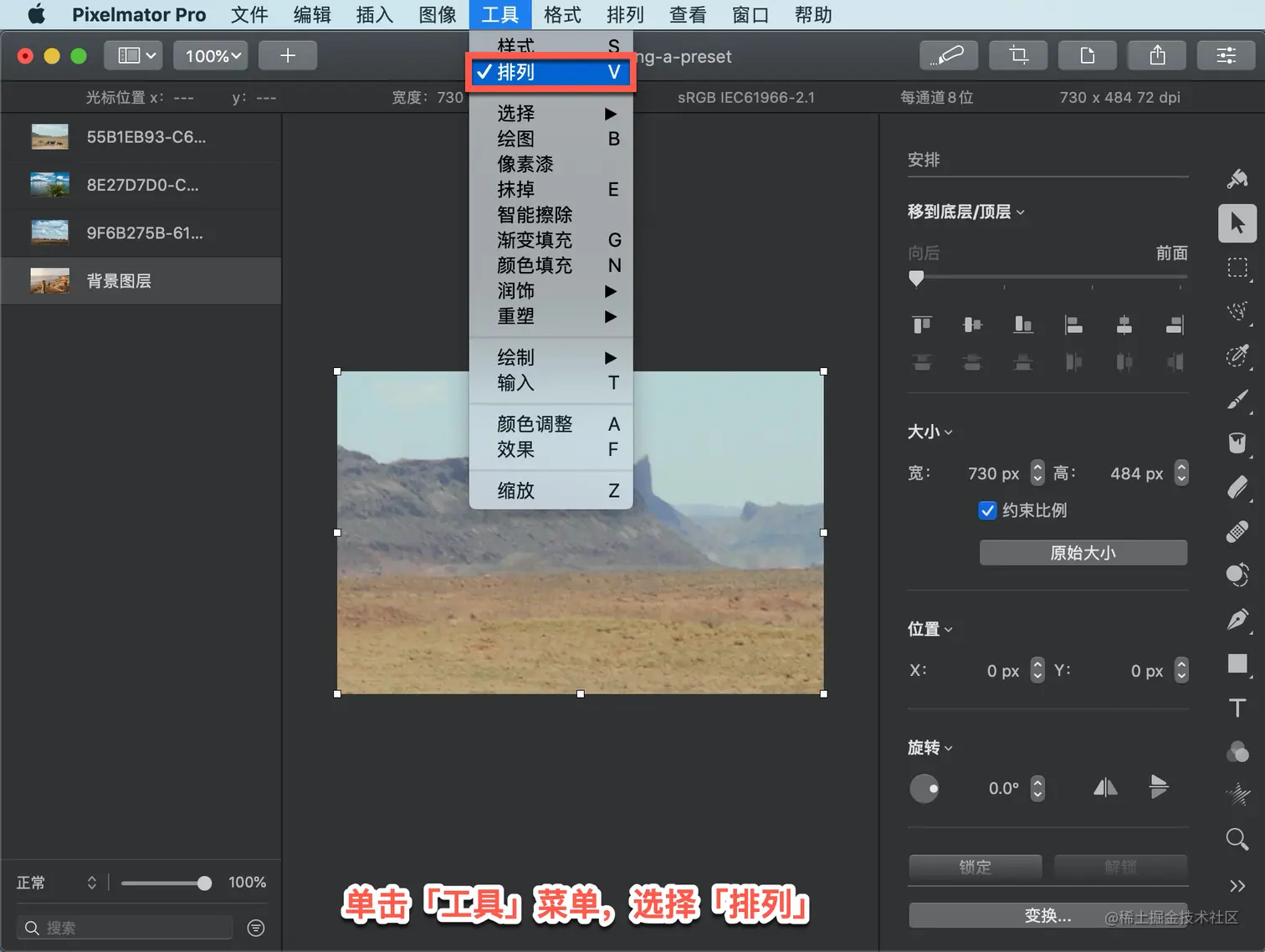The height and width of the screenshot is (952, 1265).
Task: Align layers to left edges
Action: [x=1073, y=324]
